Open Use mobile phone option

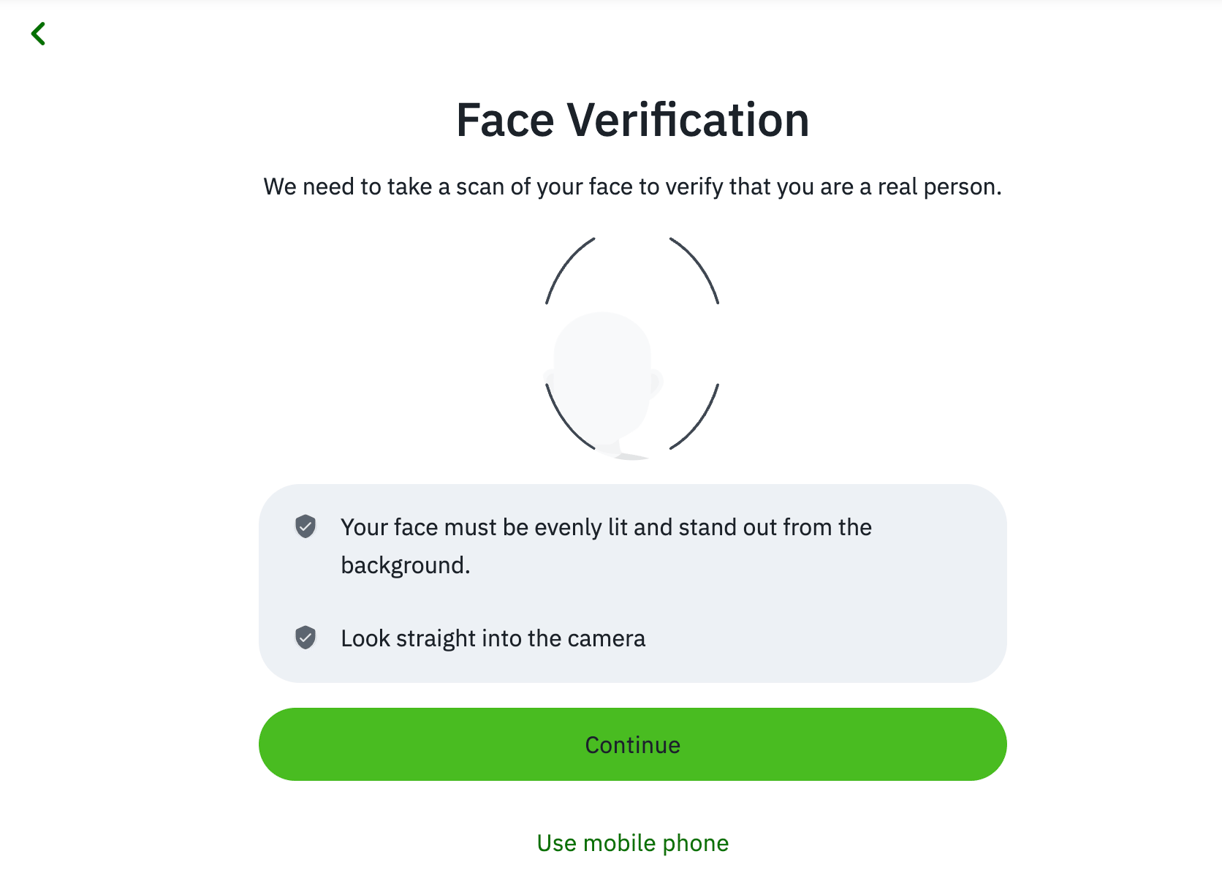632,843
